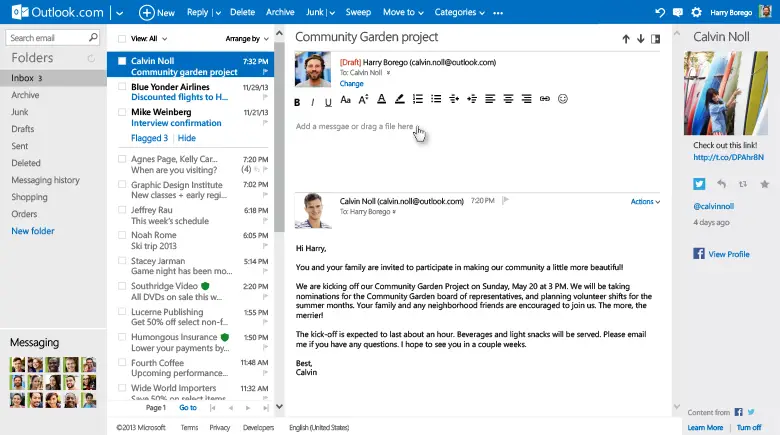Tick the select all messages checkbox

[x=121, y=39]
